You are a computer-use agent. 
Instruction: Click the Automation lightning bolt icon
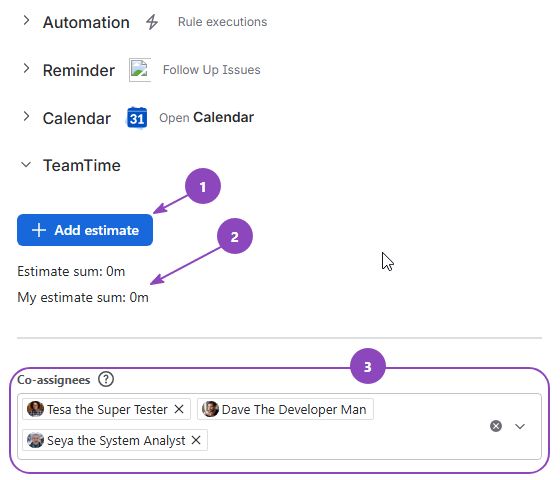click(152, 22)
